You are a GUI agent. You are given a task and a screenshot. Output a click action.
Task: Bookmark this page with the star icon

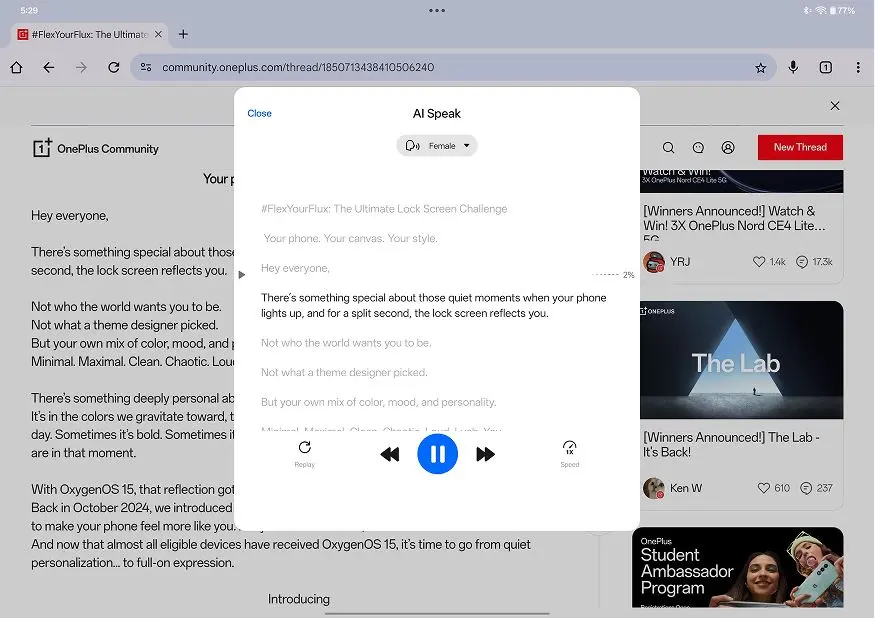(761, 68)
